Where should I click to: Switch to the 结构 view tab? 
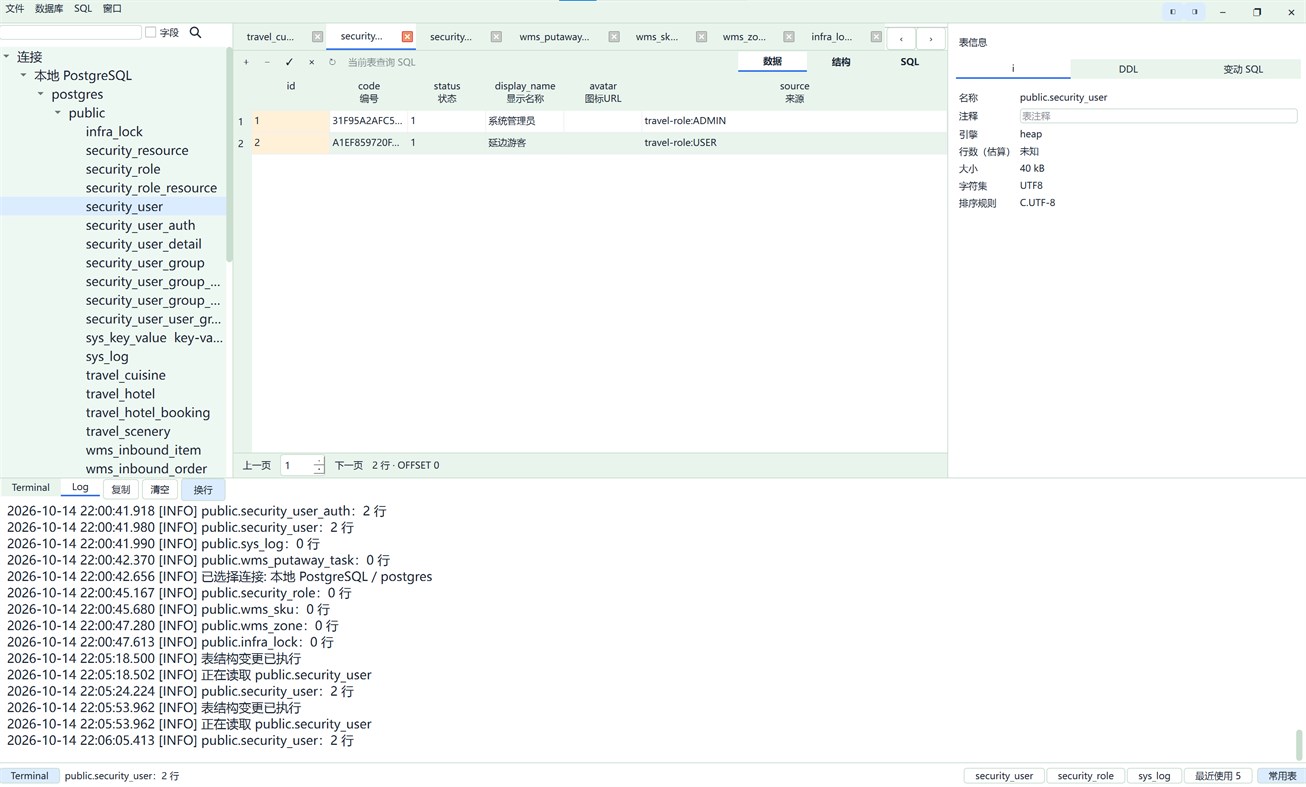click(x=841, y=62)
